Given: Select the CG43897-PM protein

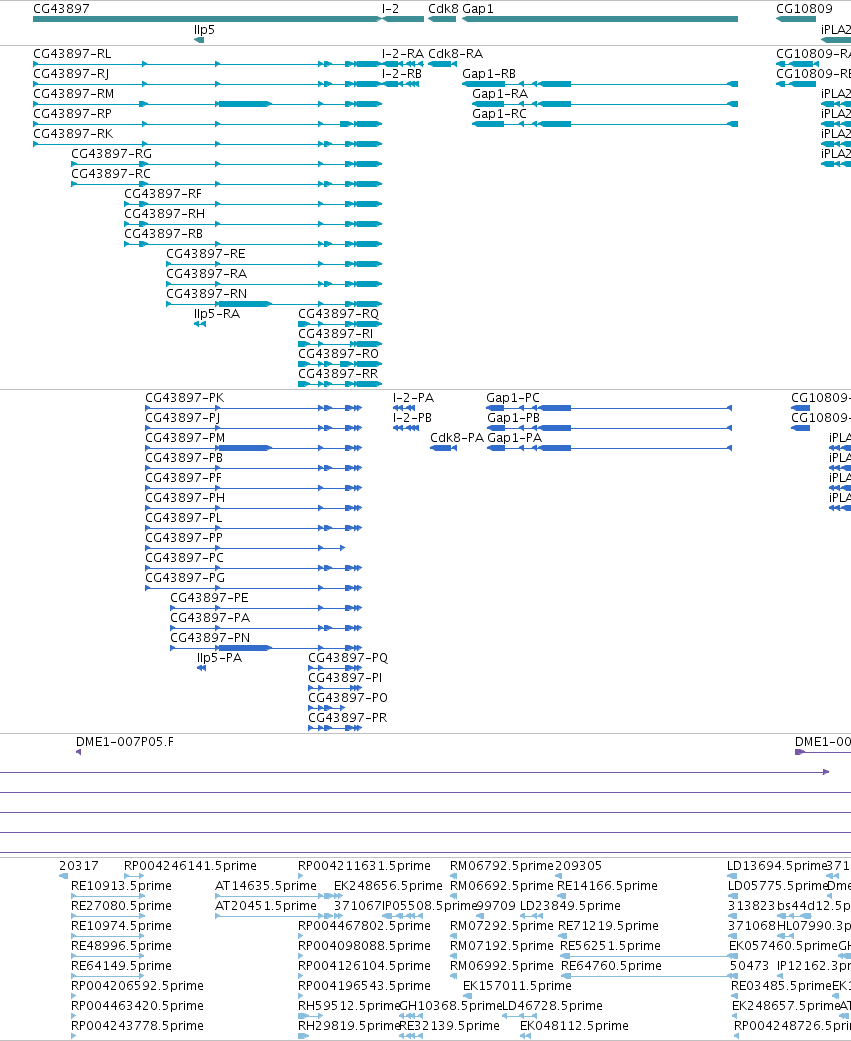Looking at the screenshot, I should click(x=254, y=448).
